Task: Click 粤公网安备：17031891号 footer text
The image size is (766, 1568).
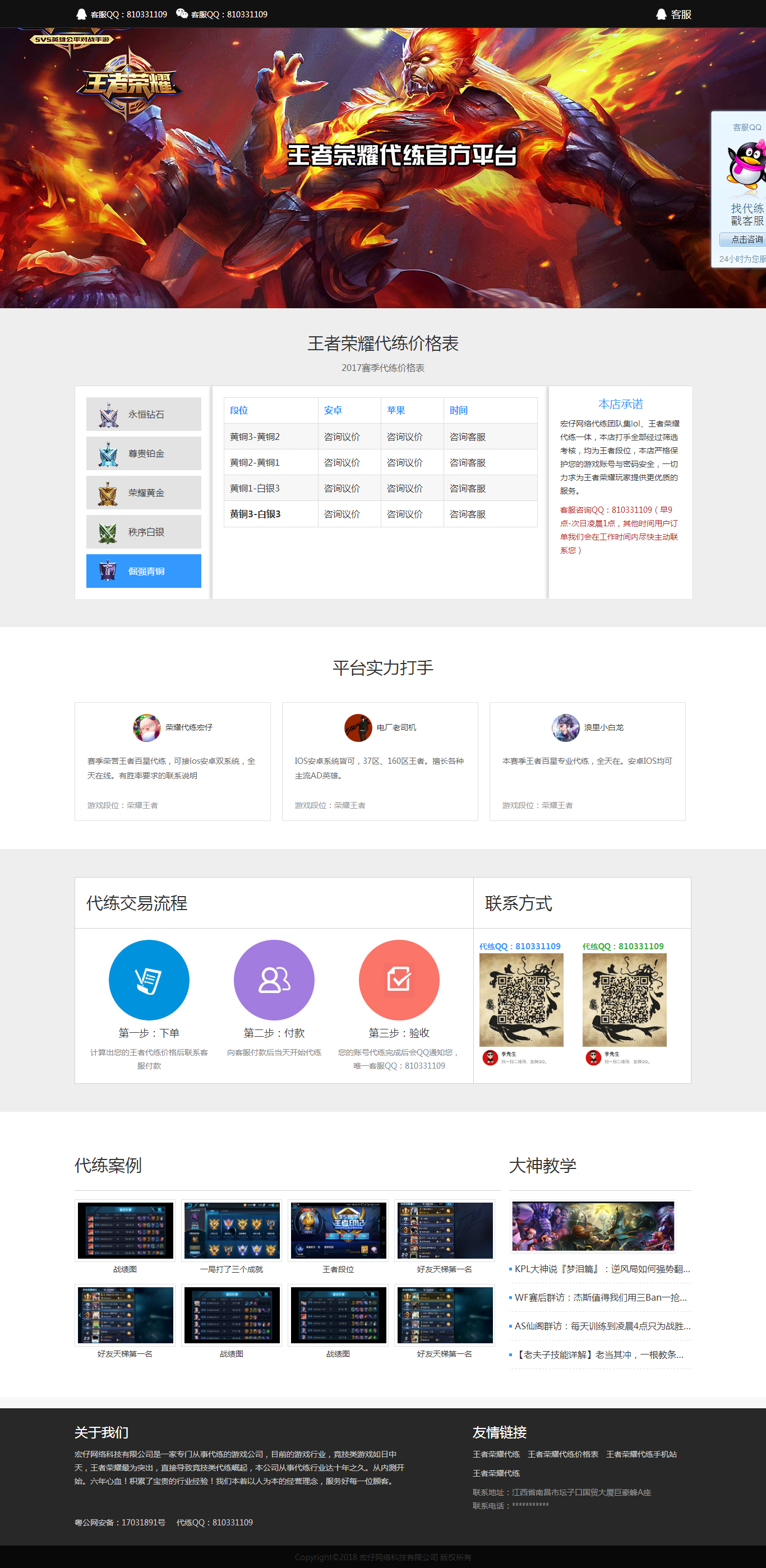Action: click(120, 1523)
